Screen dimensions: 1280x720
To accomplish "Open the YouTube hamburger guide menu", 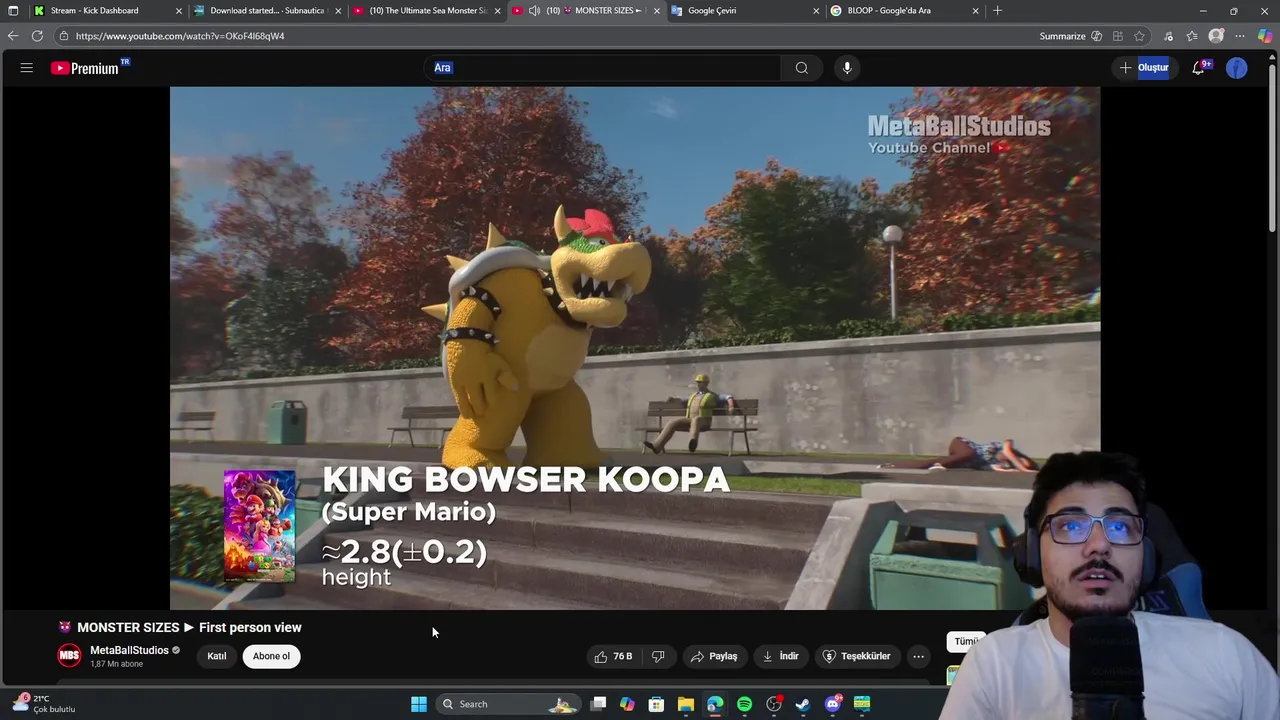I will pyautogui.click(x=27, y=68).
